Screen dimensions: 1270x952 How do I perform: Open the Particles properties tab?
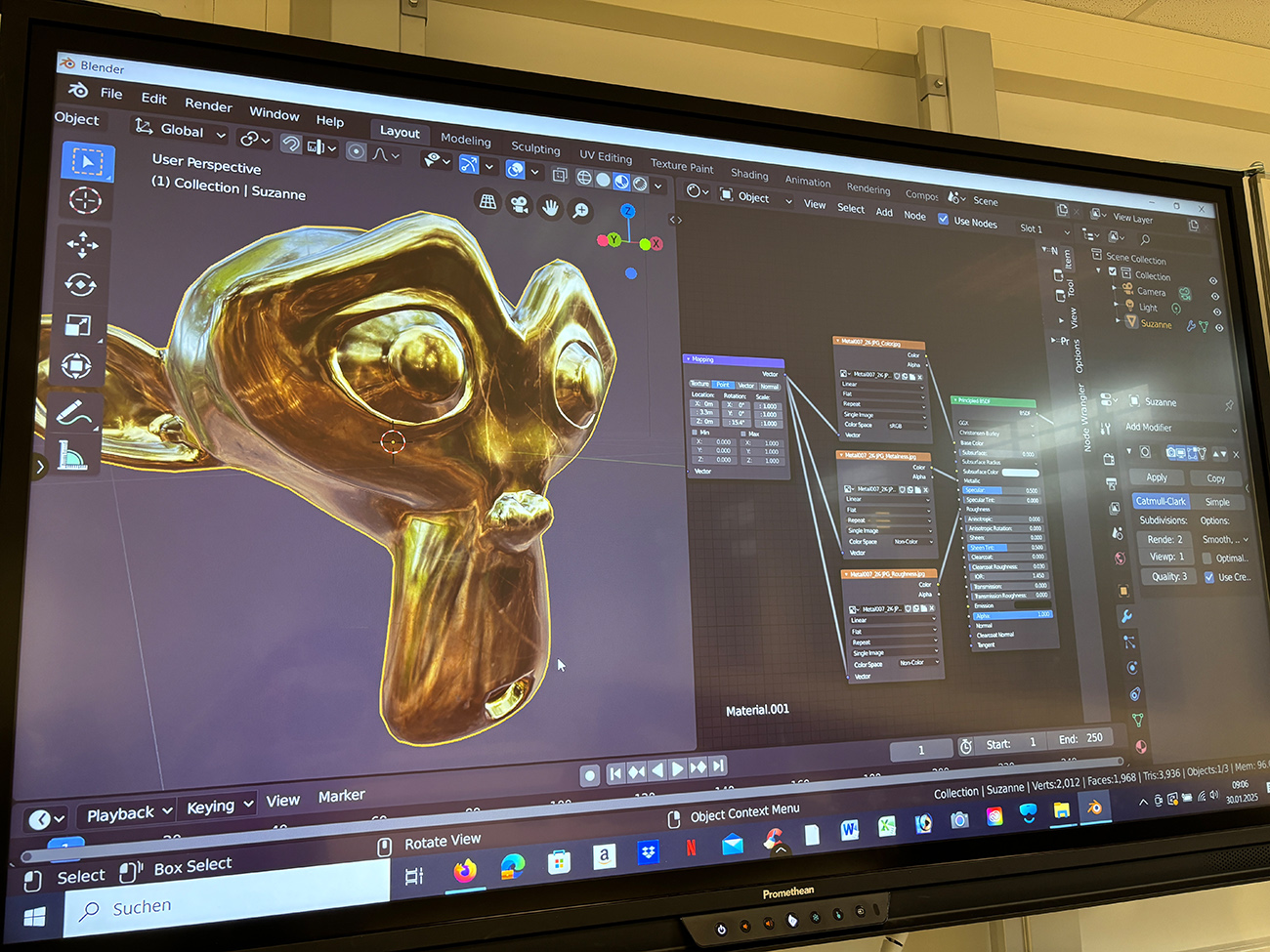(1129, 642)
